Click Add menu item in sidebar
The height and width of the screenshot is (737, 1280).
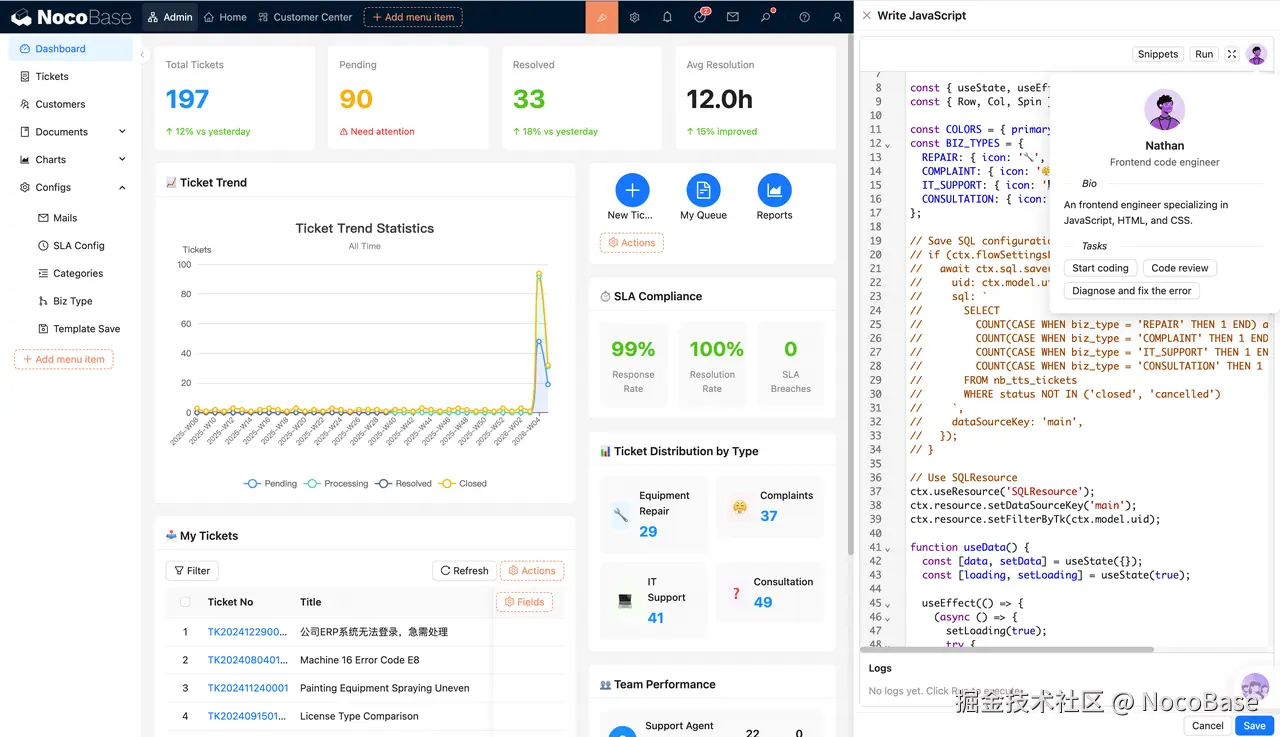pos(64,359)
